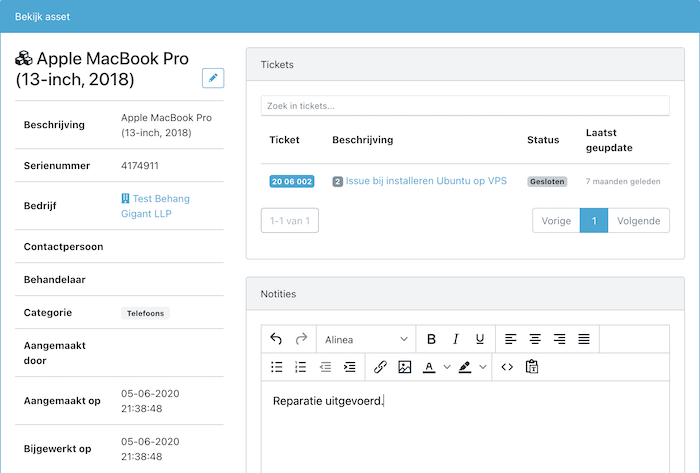Click the Gesloten status badge
The width and height of the screenshot is (700, 473).
[547, 182]
